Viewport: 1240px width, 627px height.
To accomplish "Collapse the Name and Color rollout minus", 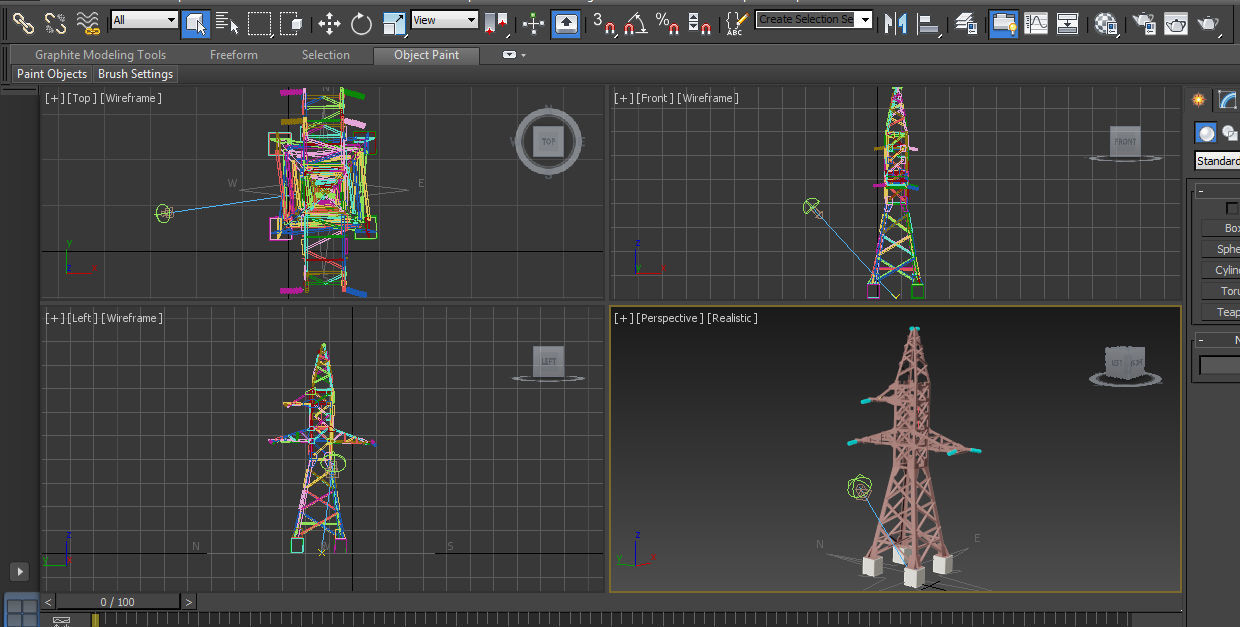I will click(1200, 341).
